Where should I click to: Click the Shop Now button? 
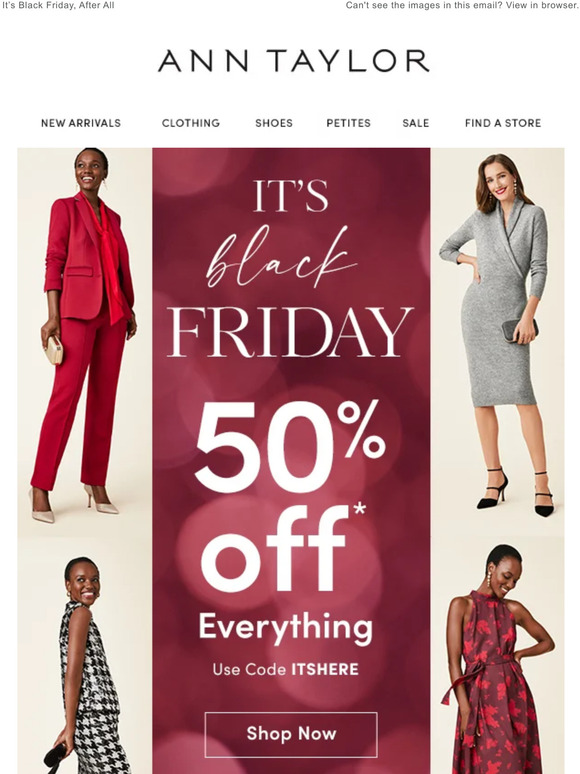291,735
